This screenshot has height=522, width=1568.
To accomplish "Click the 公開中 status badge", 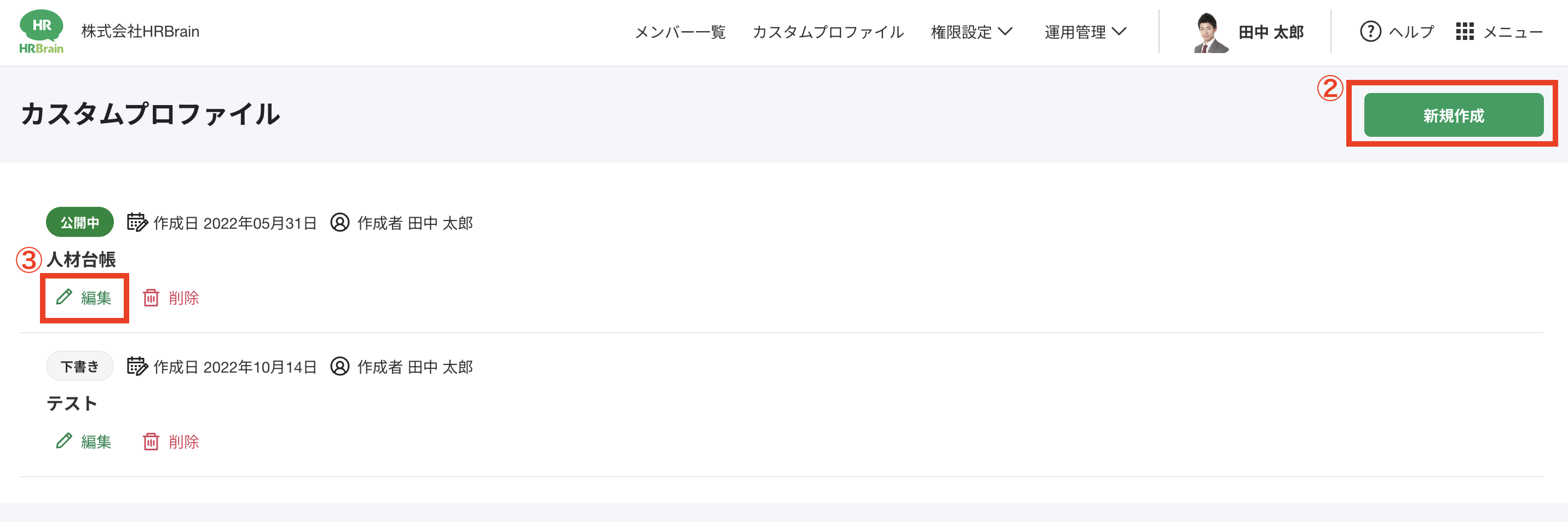I will [x=80, y=223].
